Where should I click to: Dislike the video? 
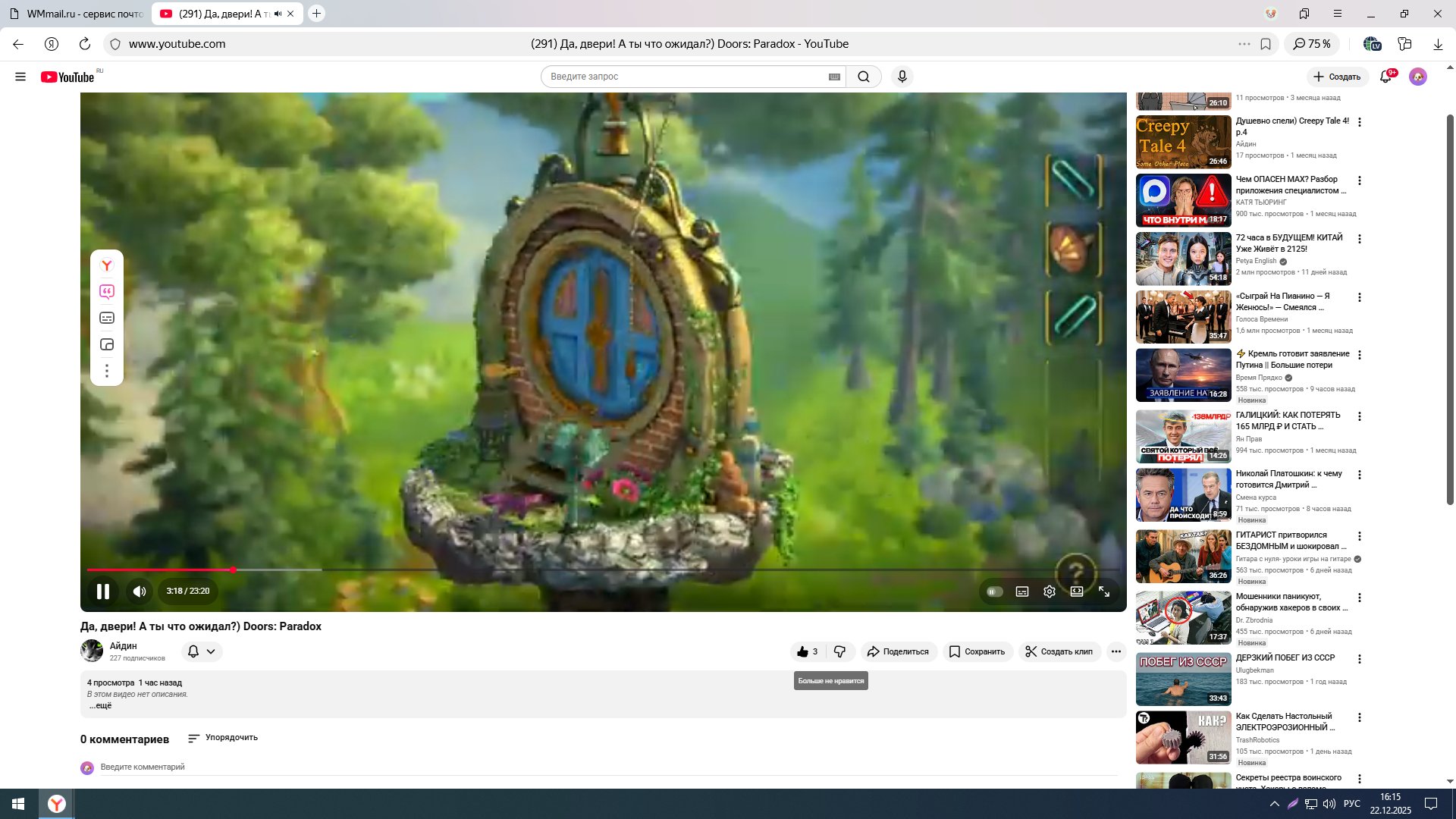pyautogui.click(x=839, y=651)
